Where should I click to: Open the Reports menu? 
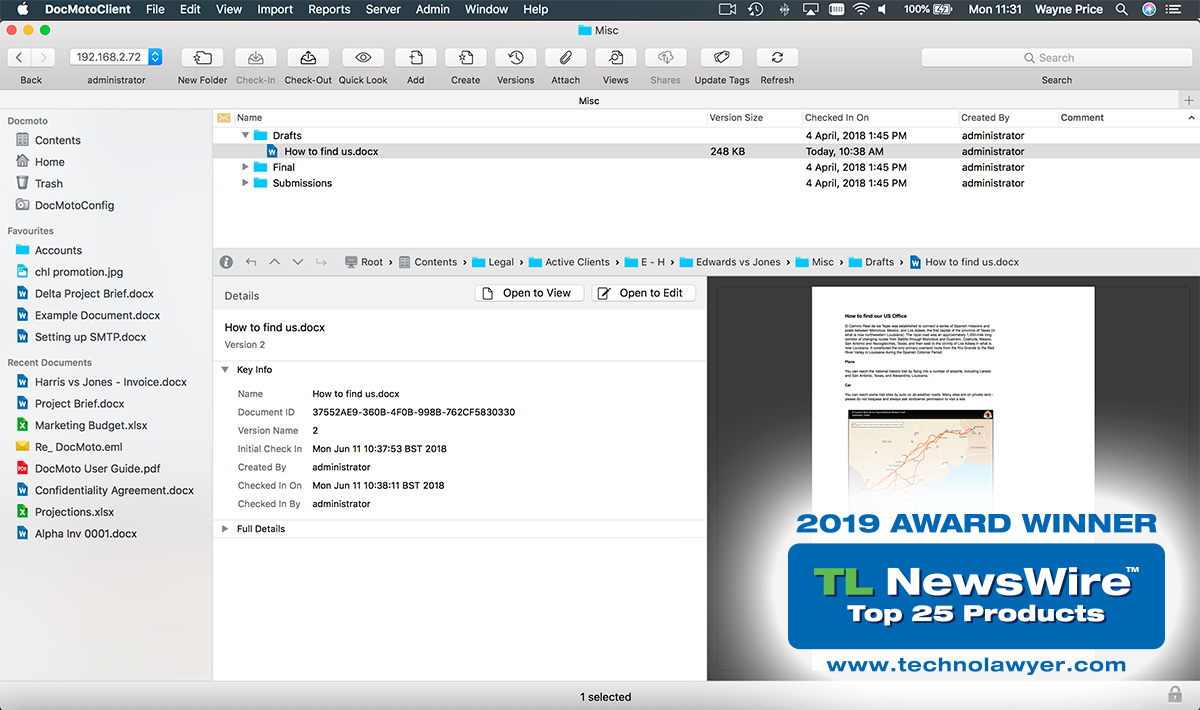click(329, 9)
